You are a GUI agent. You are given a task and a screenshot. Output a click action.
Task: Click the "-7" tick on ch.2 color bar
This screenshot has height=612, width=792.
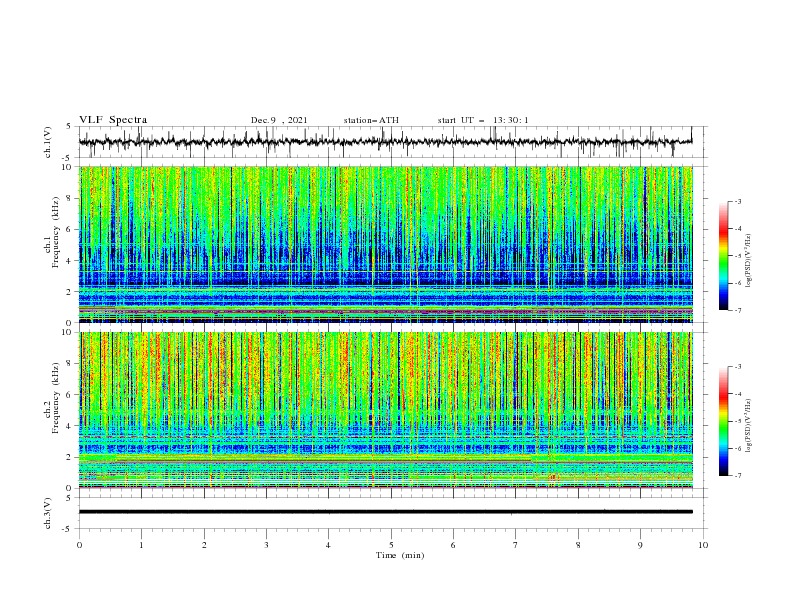(x=737, y=475)
